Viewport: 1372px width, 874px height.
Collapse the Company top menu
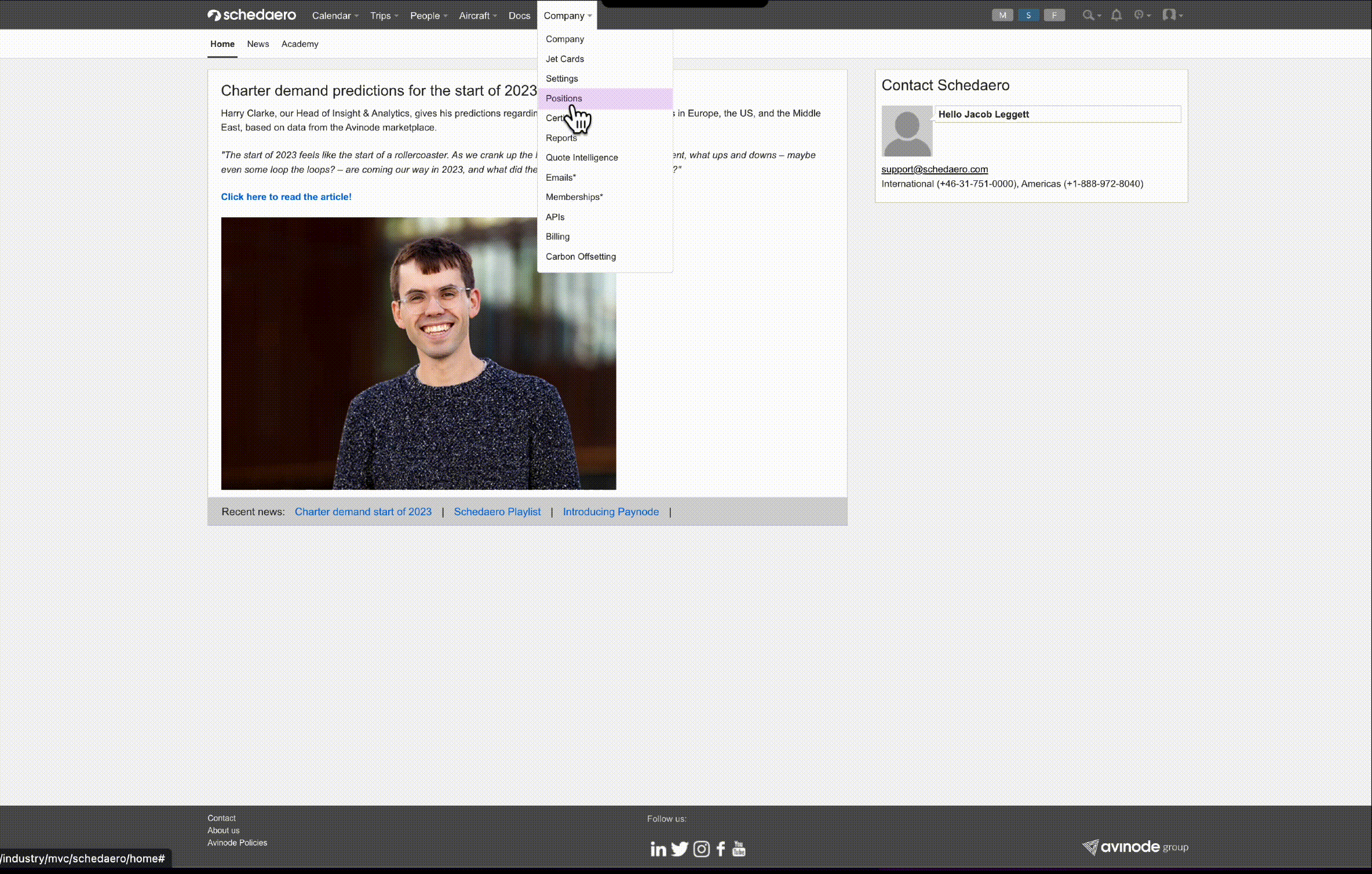pyautogui.click(x=567, y=16)
